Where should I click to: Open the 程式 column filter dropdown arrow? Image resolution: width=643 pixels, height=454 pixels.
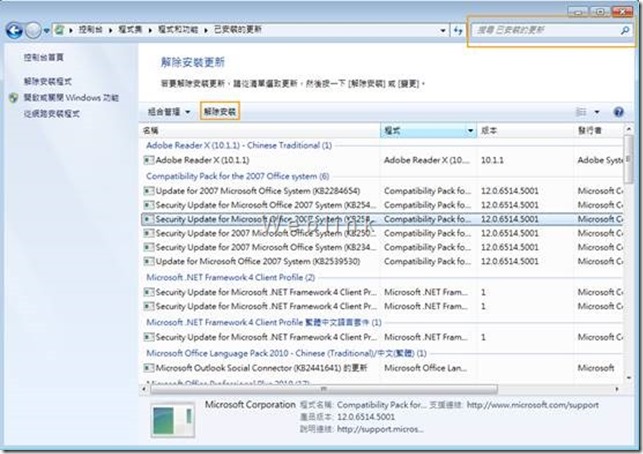coord(471,131)
